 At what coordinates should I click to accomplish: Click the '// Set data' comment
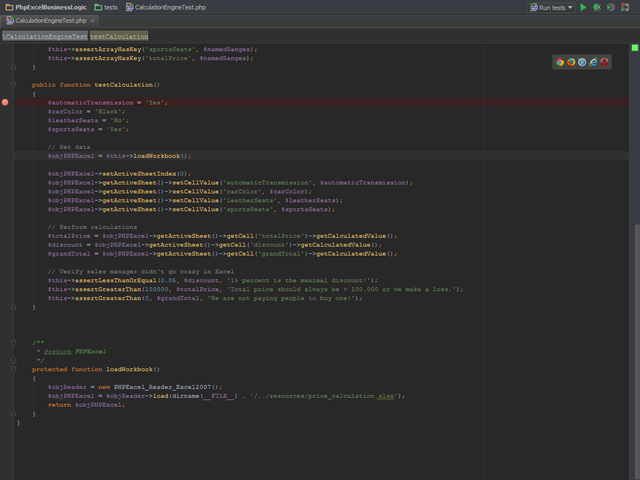pyautogui.click(x=69, y=147)
